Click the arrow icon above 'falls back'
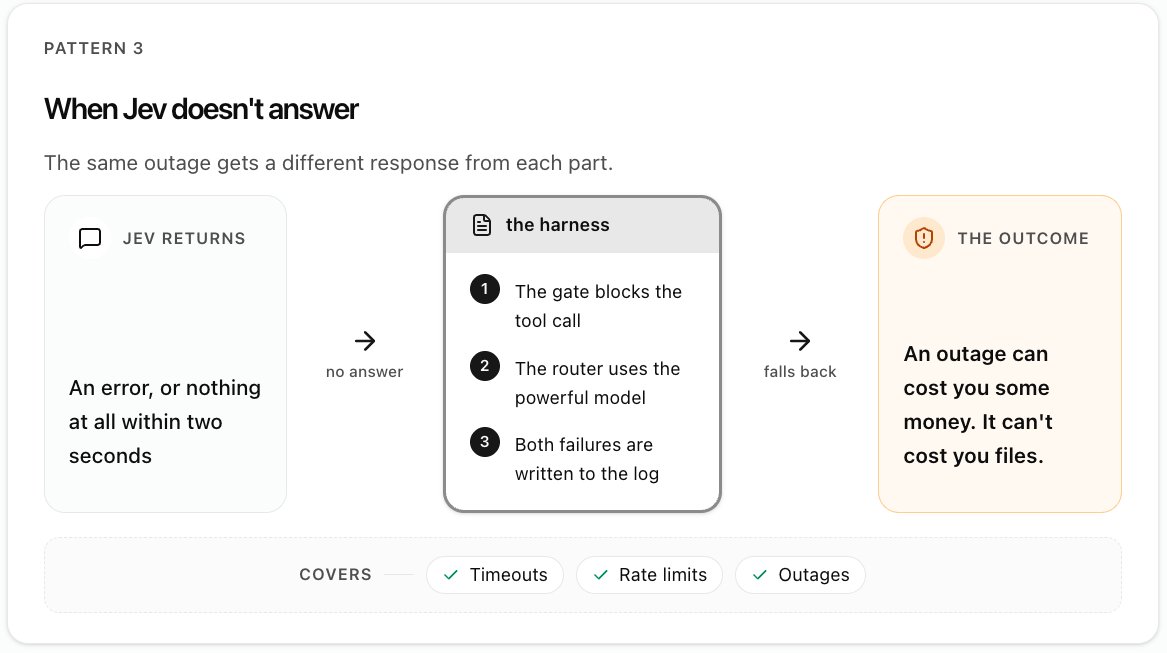This screenshot has width=1167, height=653. click(x=800, y=341)
